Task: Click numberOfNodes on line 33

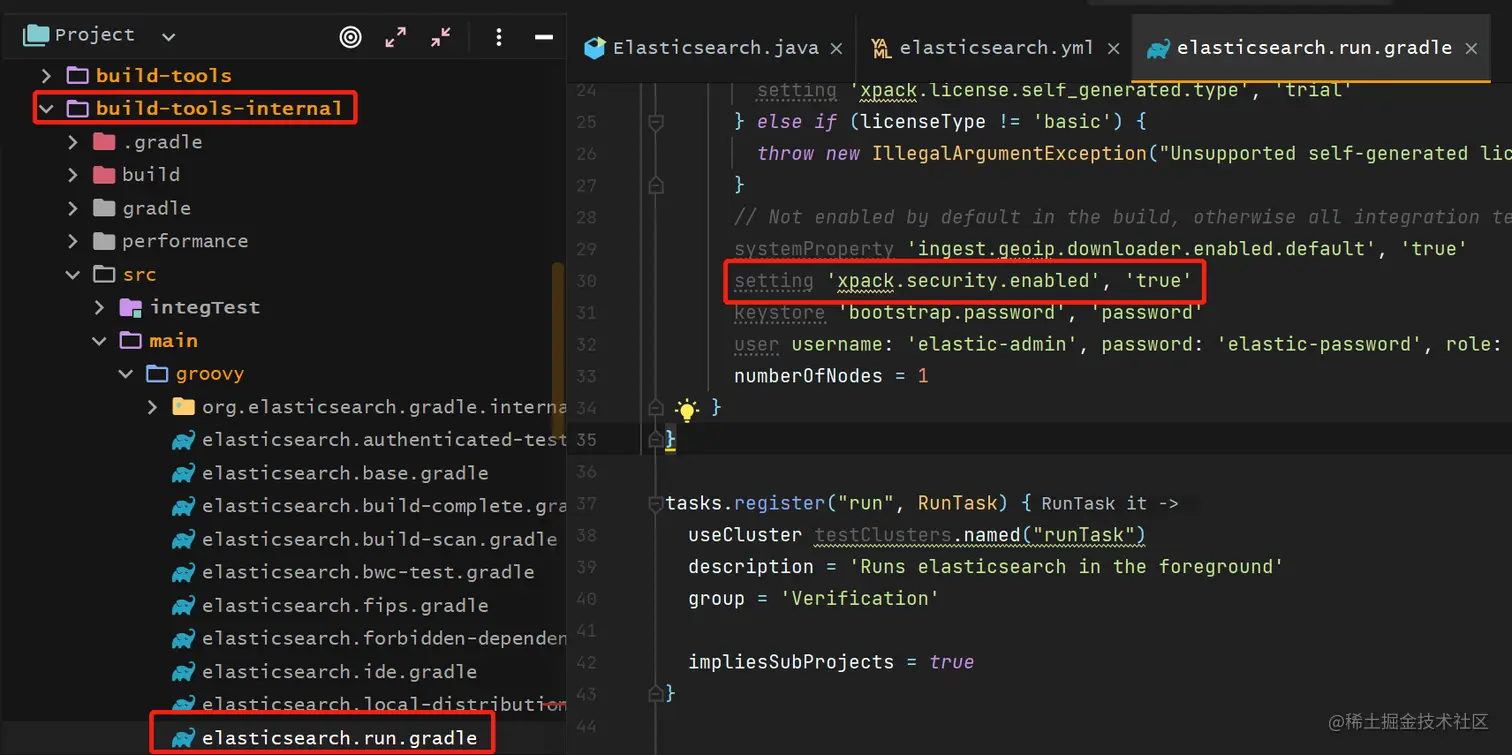Action: (808, 377)
